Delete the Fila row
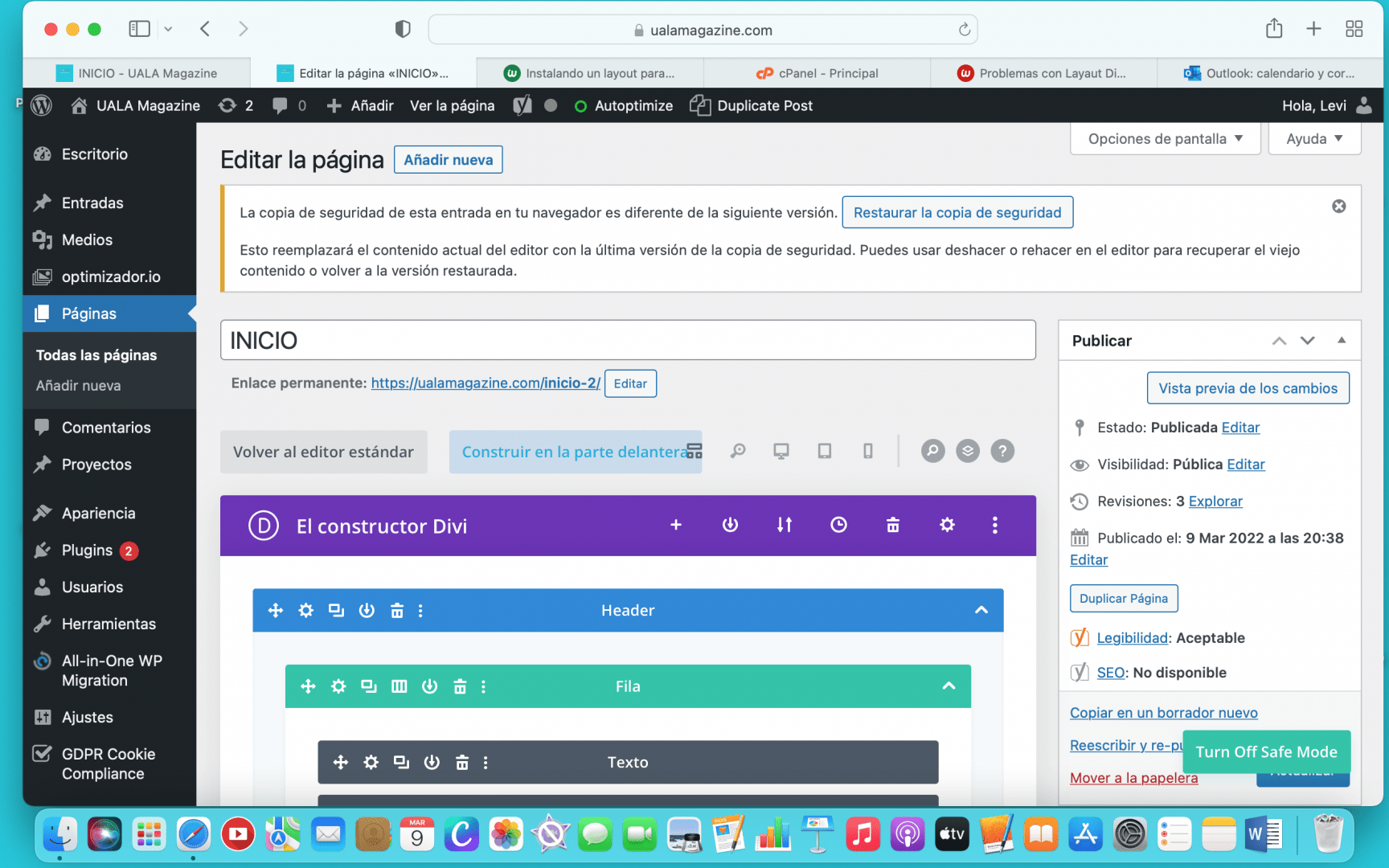 tap(460, 686)
